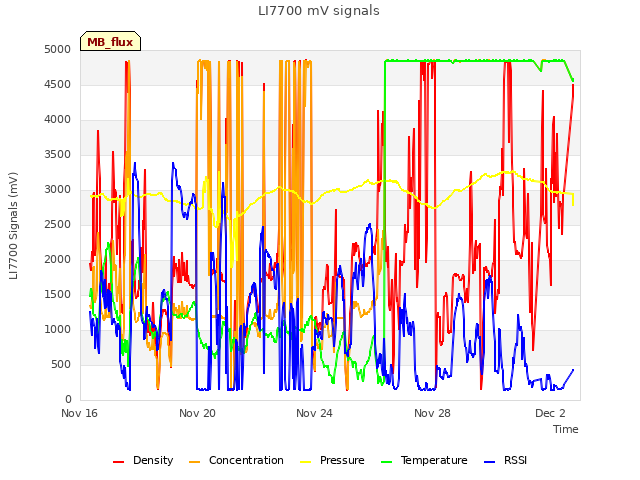Click the 1000 y-axis tick label
Screen dimensions: 640x480
(58, 329)
